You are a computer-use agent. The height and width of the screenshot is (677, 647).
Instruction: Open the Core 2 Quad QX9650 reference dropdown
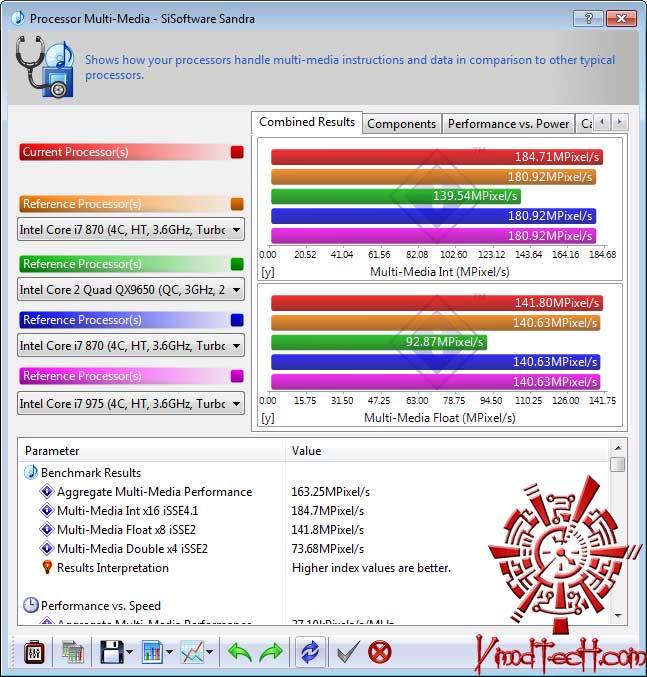click(x=131, y=289)
